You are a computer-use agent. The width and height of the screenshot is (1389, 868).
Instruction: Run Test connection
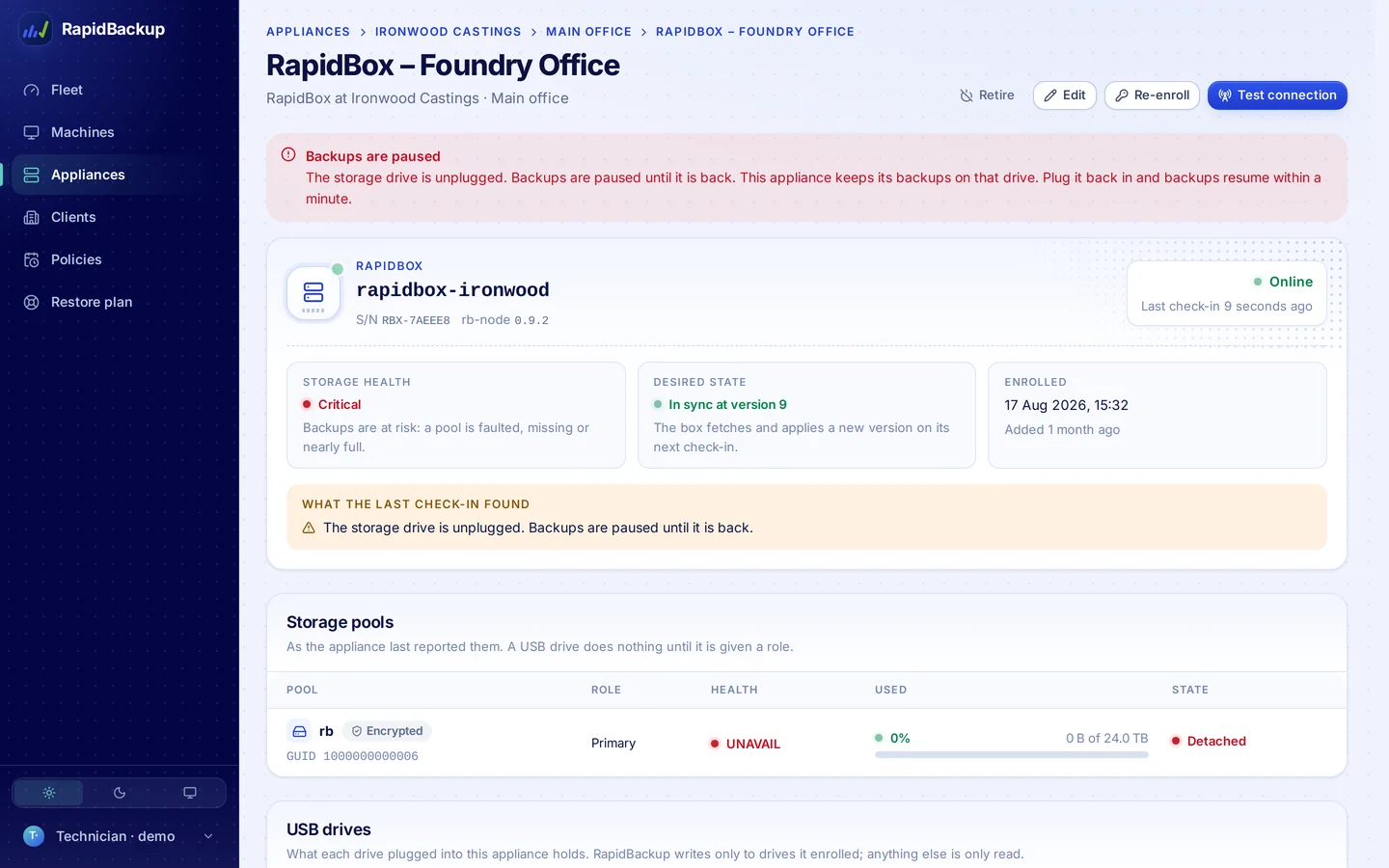(x=1277, y=95)
